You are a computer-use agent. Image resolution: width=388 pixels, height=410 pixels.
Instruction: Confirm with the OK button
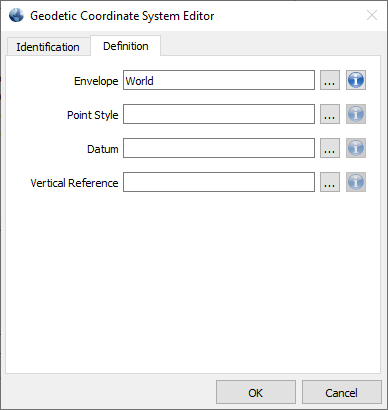(x=256, y=392)
